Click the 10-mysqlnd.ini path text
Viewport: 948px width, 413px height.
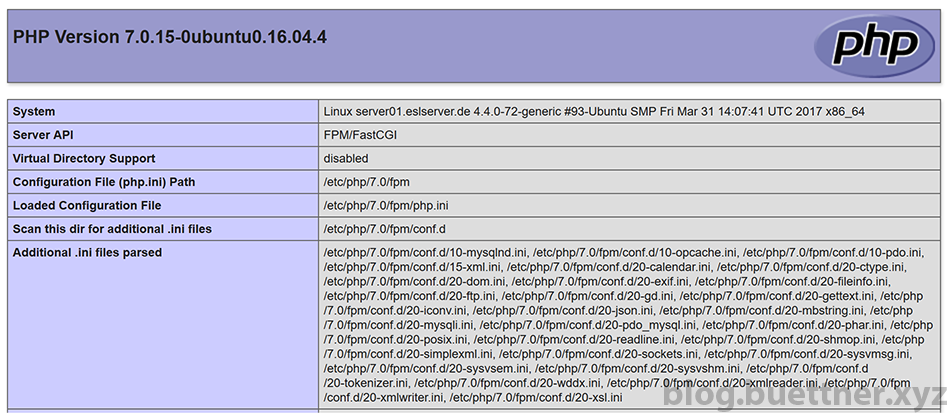point(426,253)
